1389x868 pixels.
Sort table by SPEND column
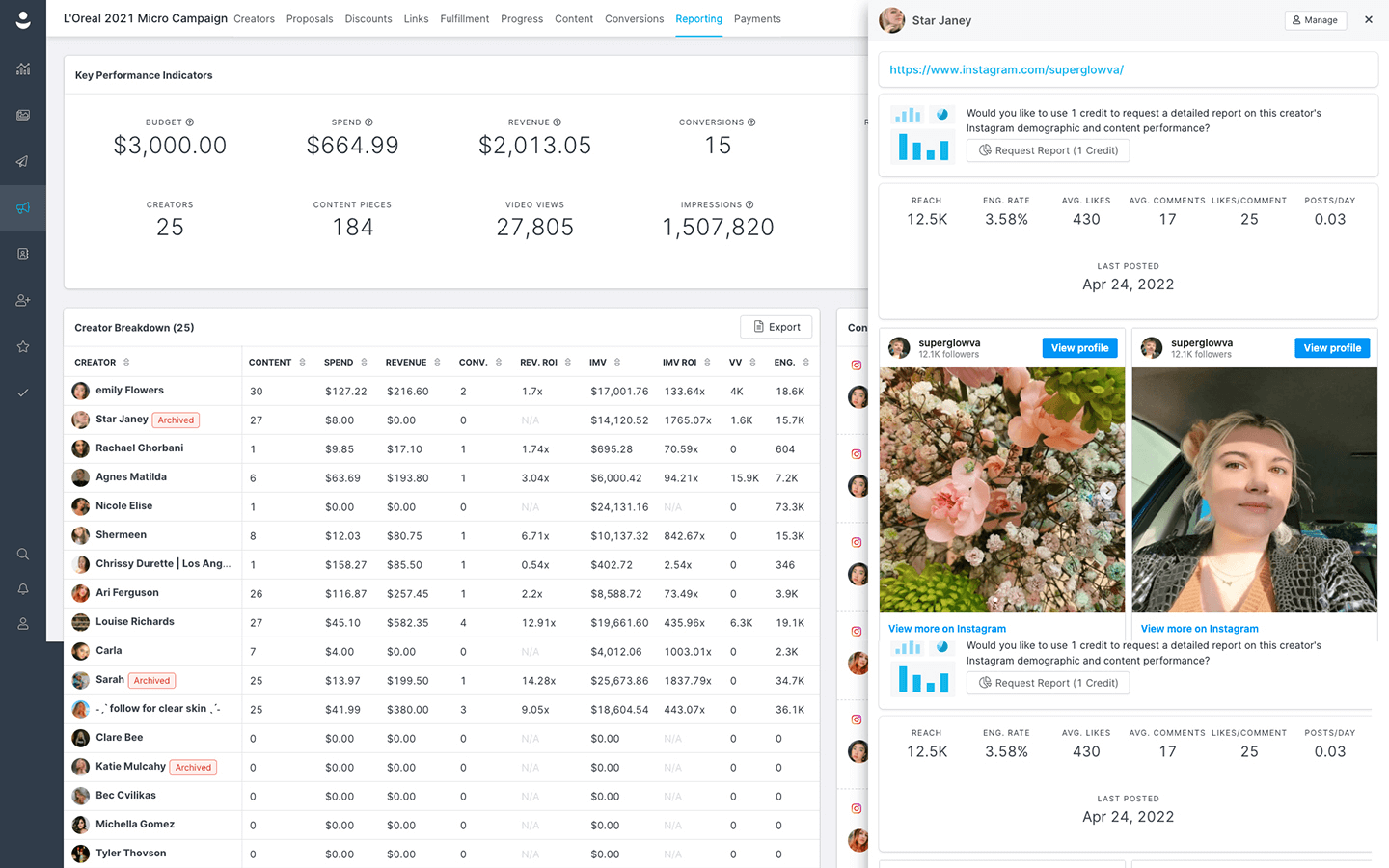coord(345,363)
